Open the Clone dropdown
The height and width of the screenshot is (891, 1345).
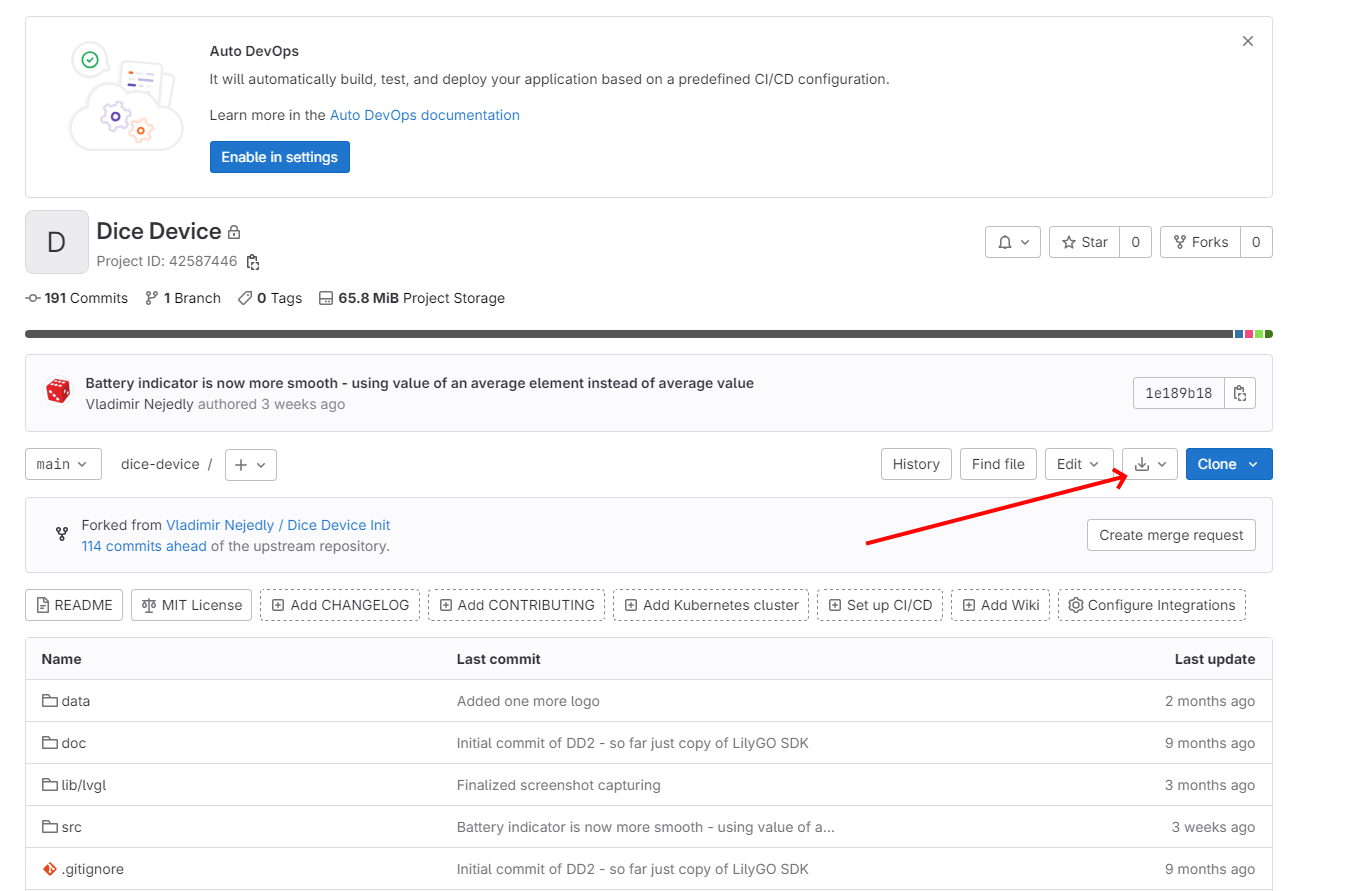[x=1229, y=464]
